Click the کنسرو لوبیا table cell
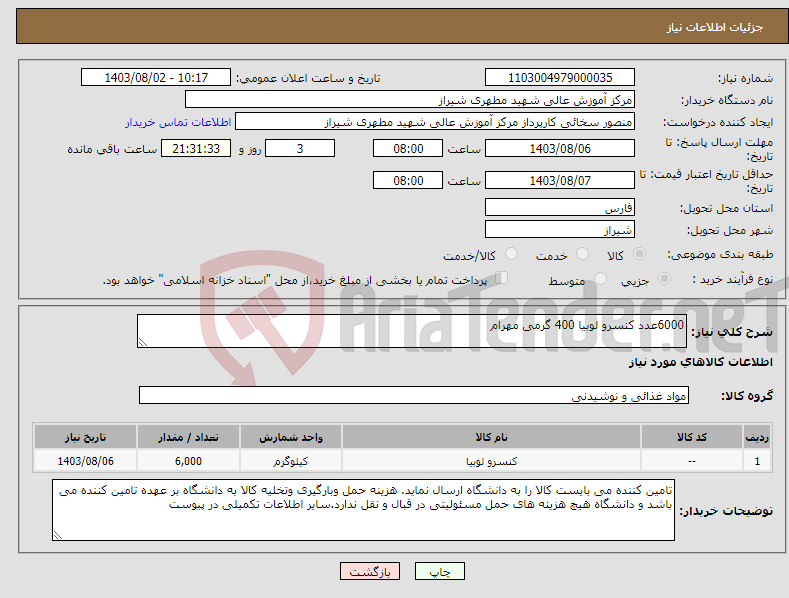 [x=491, y=461]
